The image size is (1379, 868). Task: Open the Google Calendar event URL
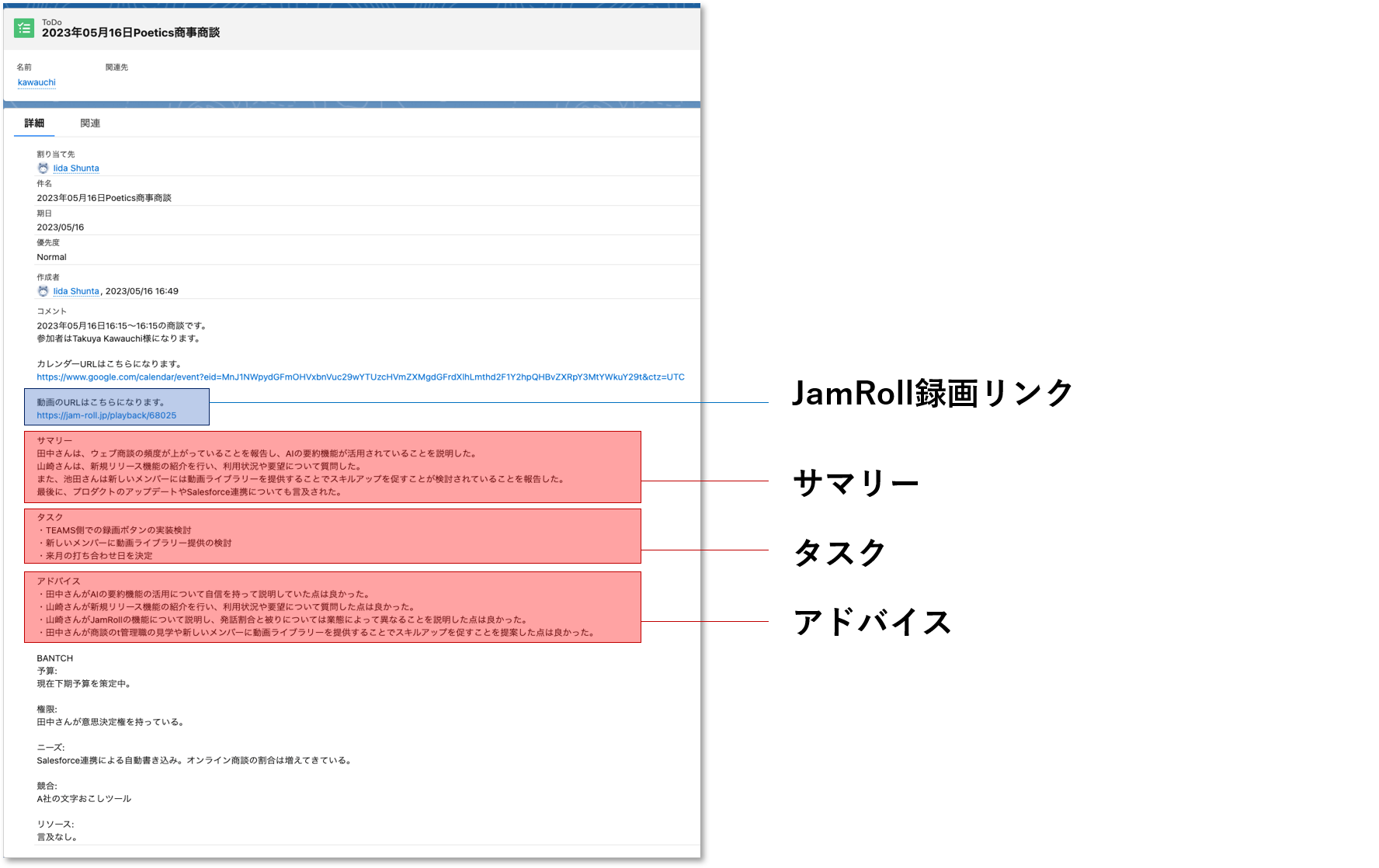[360, 377]
